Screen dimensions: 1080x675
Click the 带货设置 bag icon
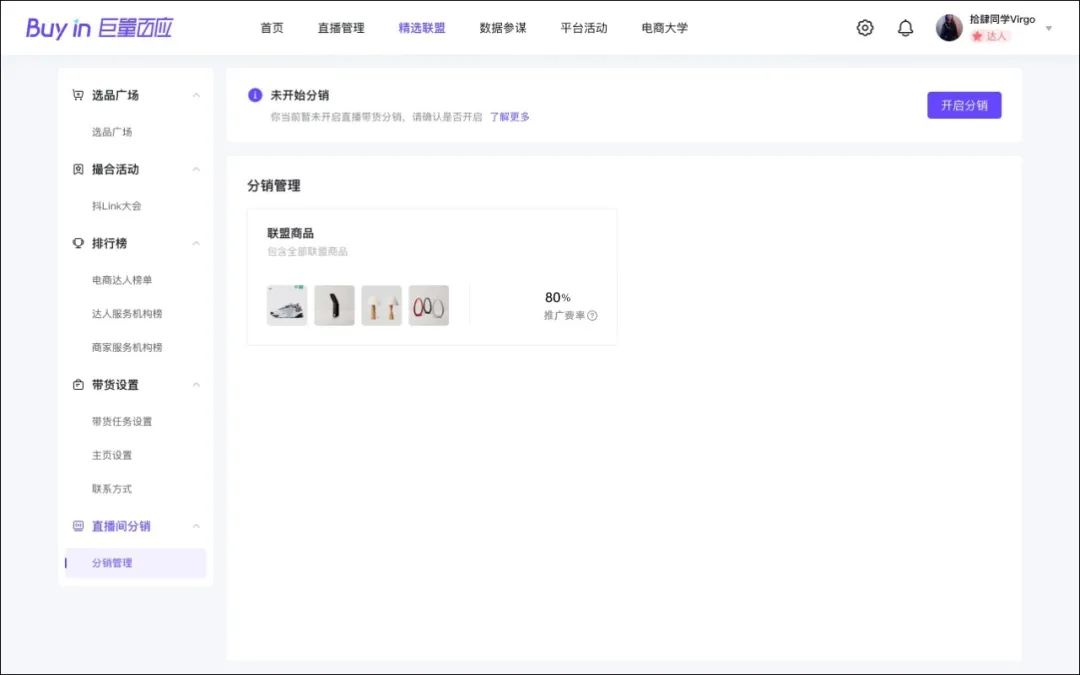point(79,384)
